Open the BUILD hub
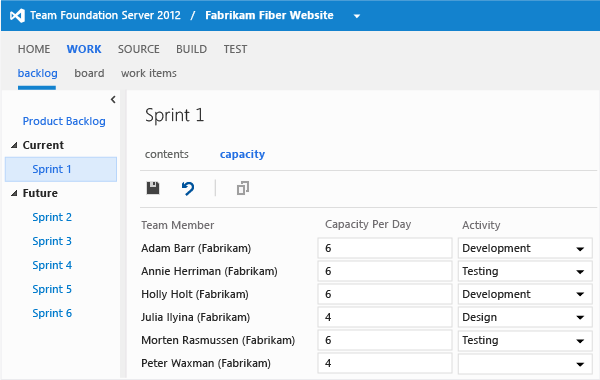Viewport: 600px width, 380px height. click(191, 49)
